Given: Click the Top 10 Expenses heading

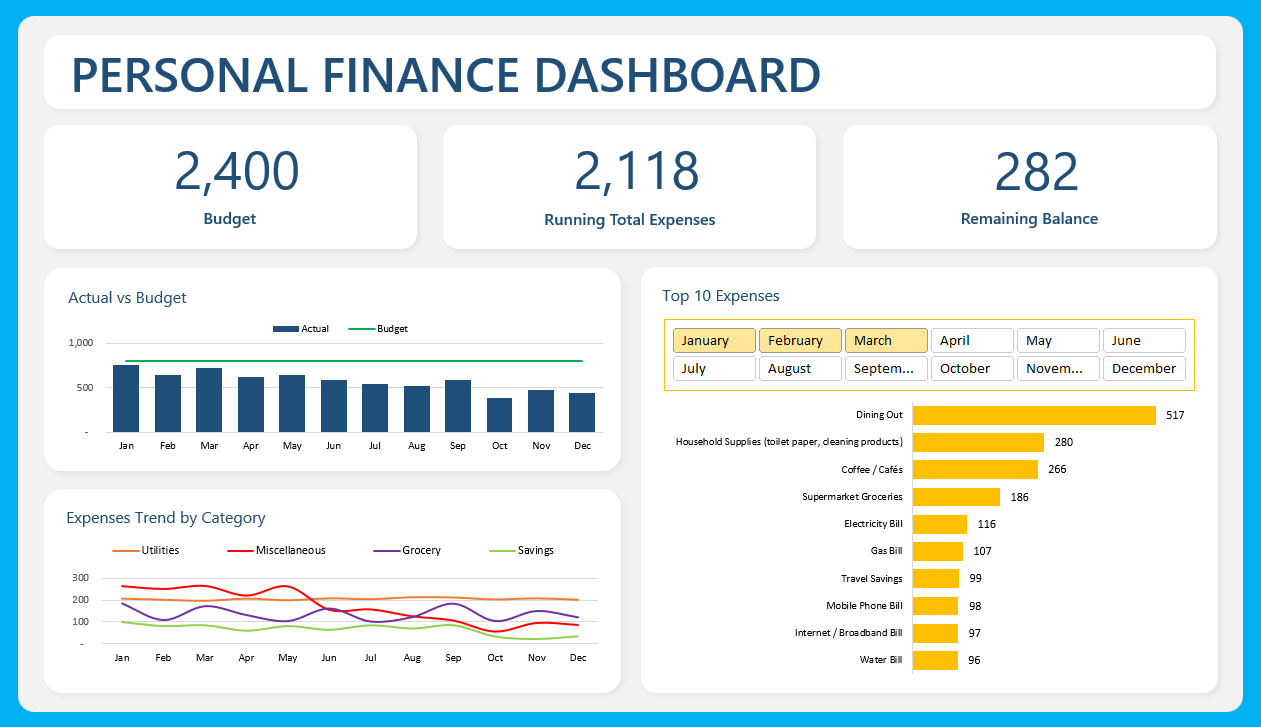Looking at the screenshot, I should (721, 296).
